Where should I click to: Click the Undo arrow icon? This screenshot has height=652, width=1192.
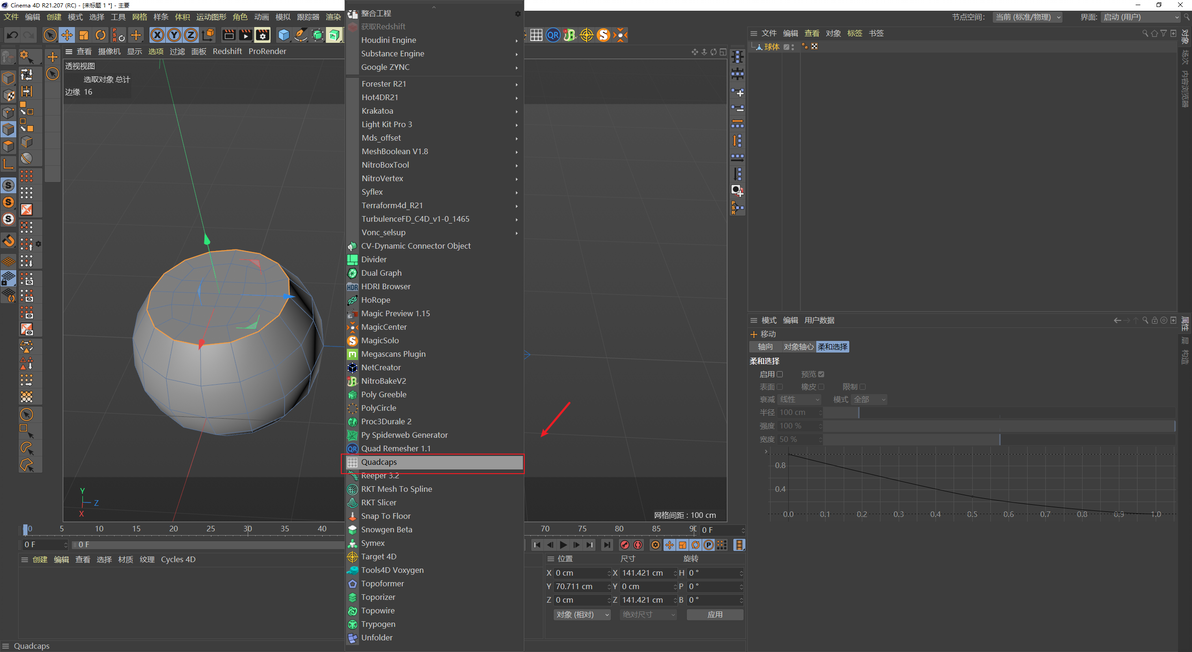point(11,35)
